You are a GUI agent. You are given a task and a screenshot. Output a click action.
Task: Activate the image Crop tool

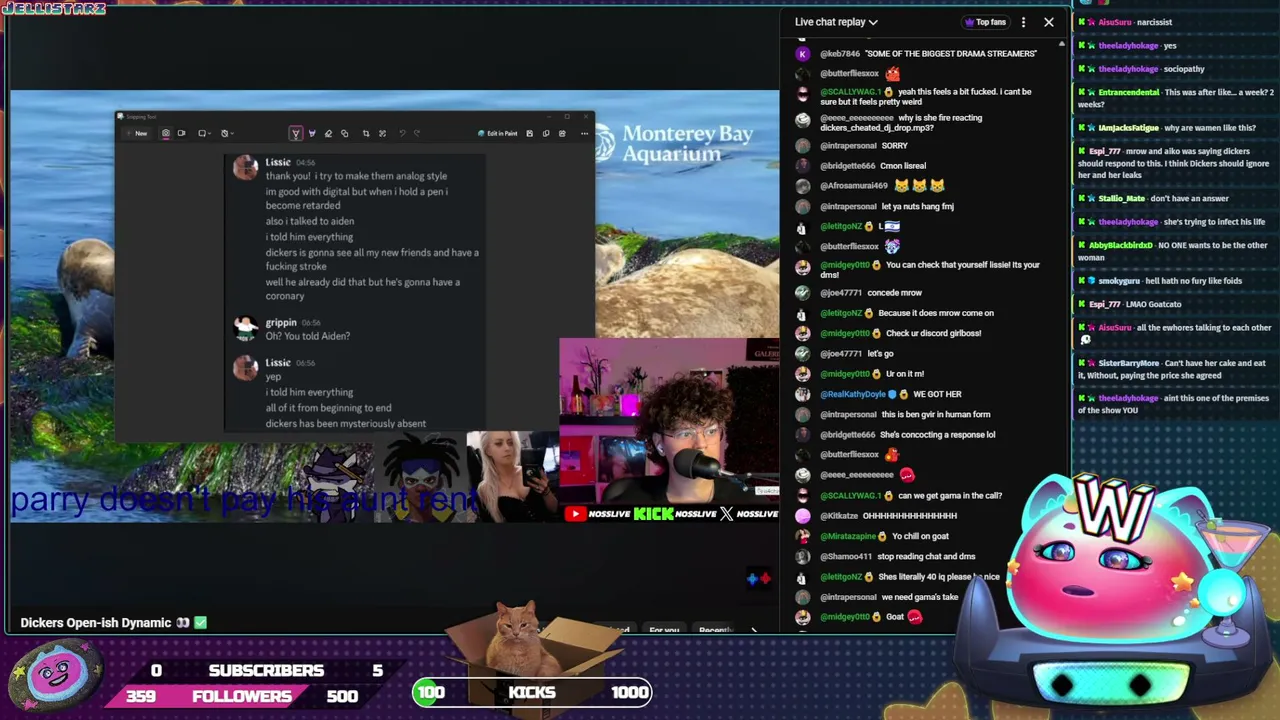point(366,133)
